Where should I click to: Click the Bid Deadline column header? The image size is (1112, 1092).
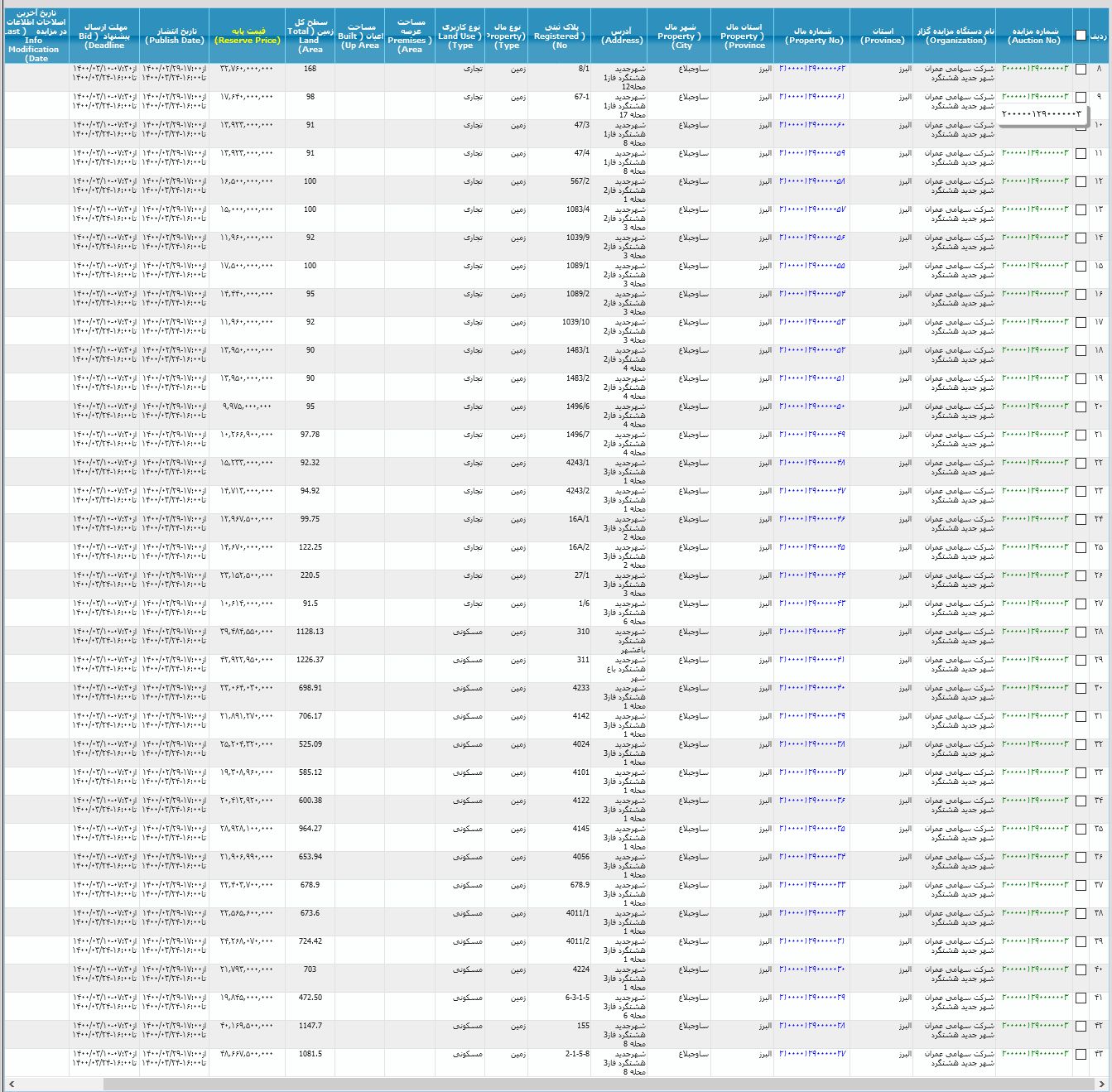[104, 36]
